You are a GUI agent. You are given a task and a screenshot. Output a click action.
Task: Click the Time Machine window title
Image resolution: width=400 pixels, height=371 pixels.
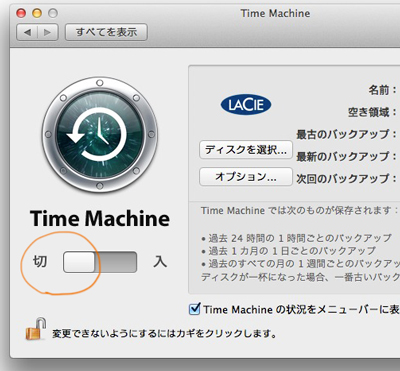tap(275, 13)
